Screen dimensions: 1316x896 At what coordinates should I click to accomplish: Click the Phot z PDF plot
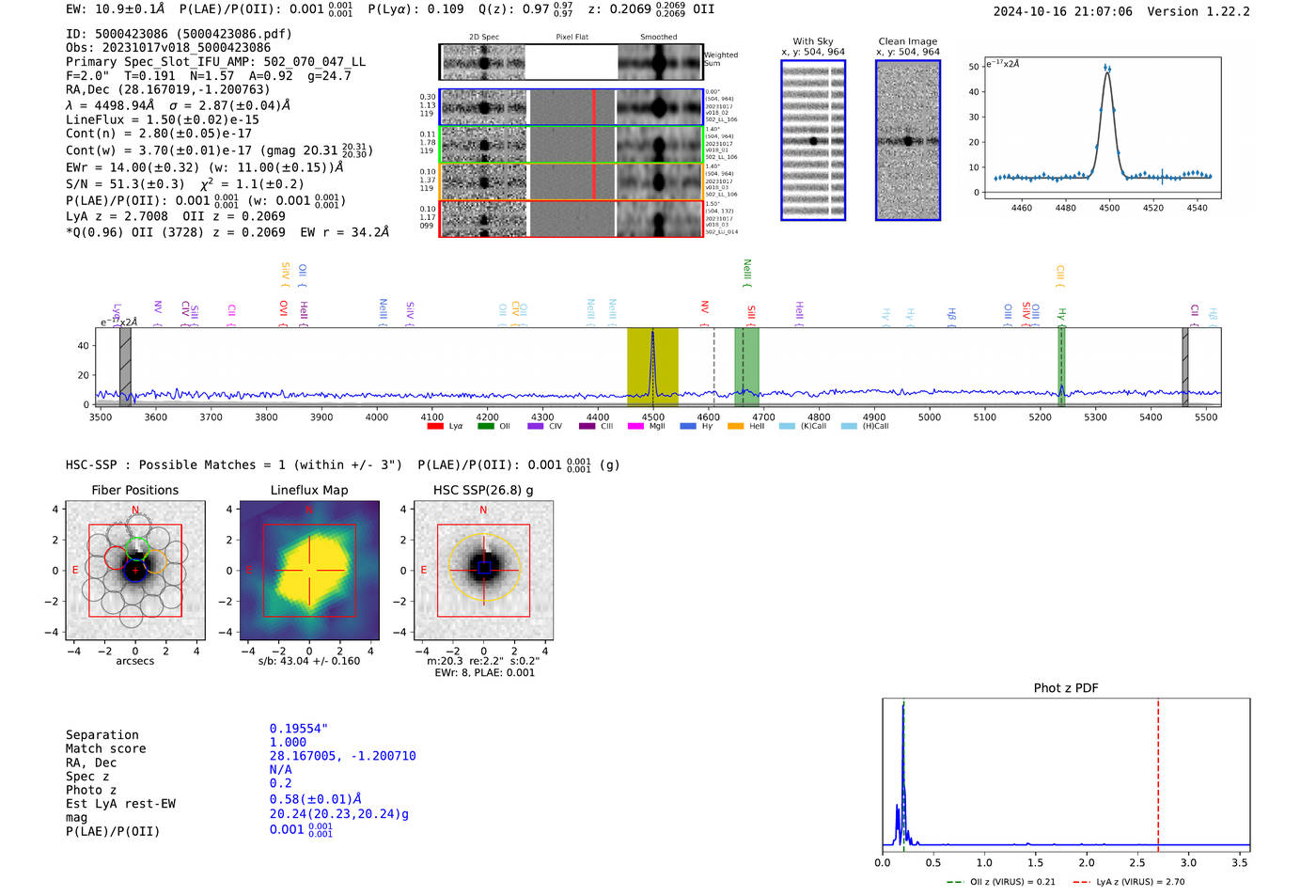tap(1066, 775)
